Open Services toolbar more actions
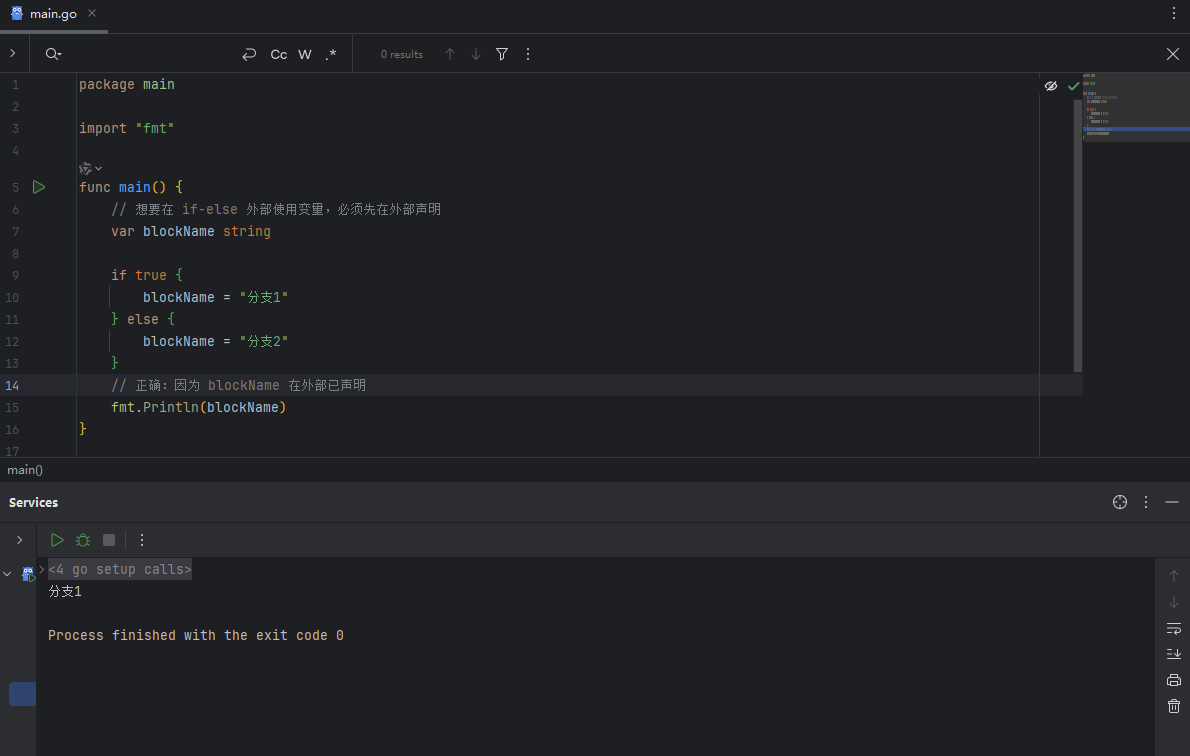 tap(142, 540)
